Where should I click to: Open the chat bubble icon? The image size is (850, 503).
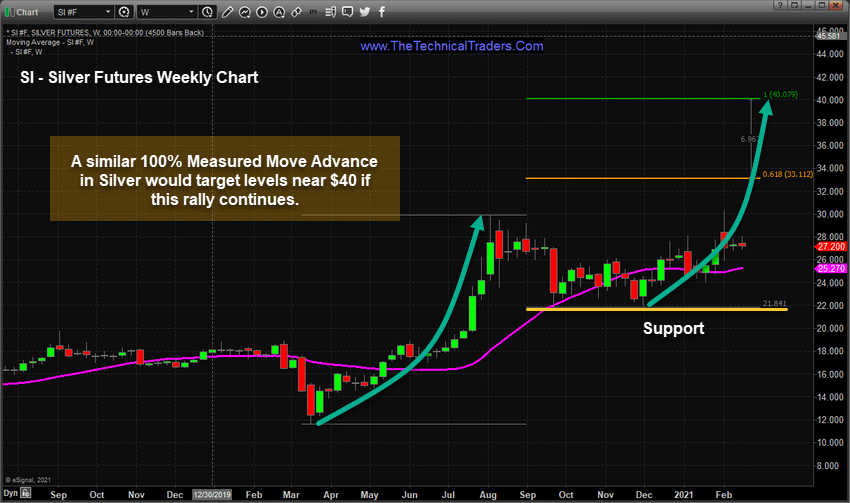pyautogui.click(x=347, y=12)
